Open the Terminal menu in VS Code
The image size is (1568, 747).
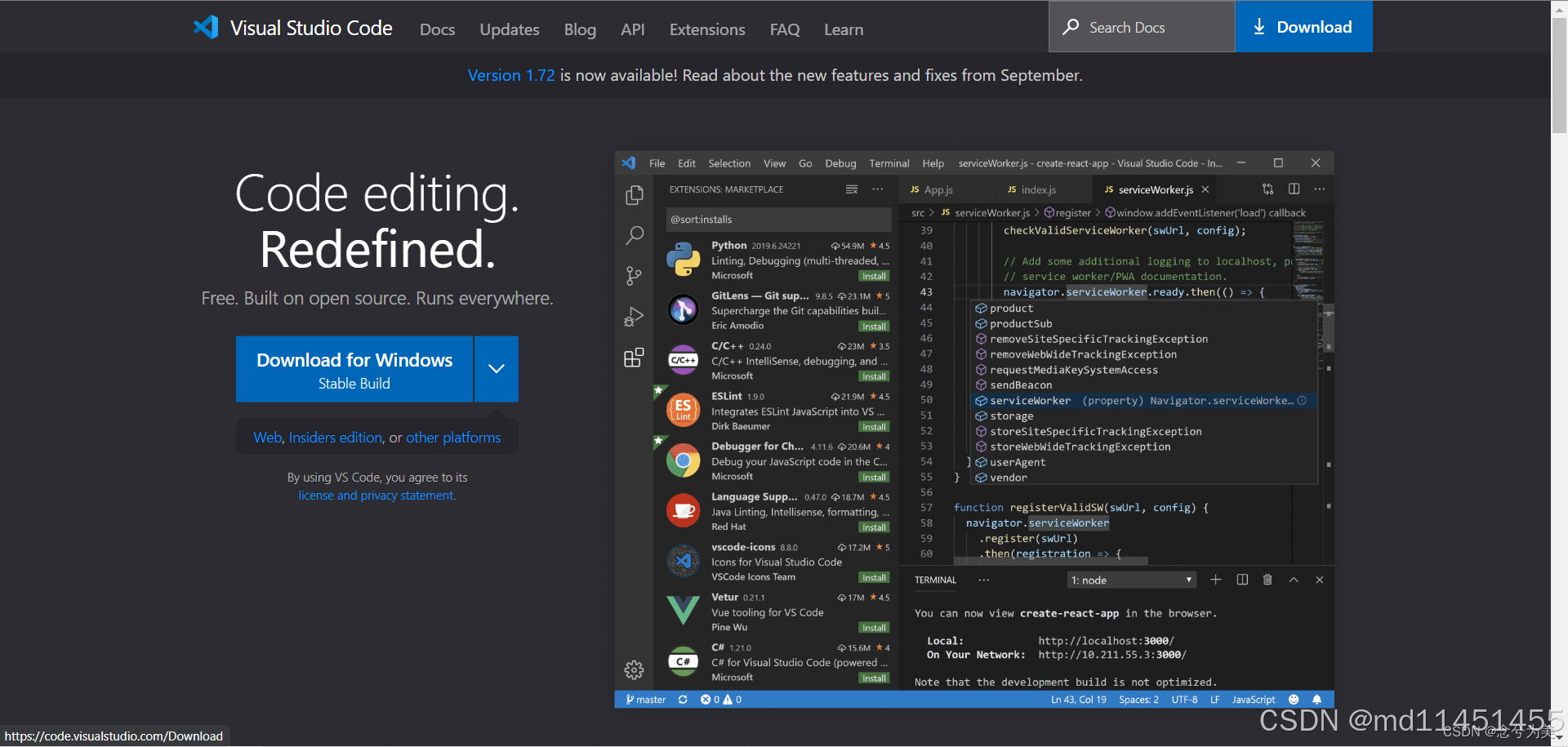pyautogui.click(x=889, y=163)
